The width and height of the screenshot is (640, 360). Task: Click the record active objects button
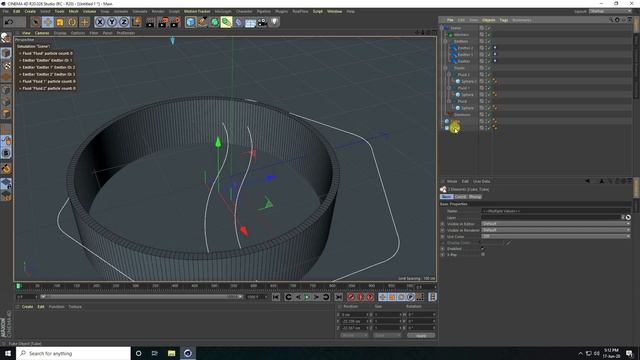351,297
